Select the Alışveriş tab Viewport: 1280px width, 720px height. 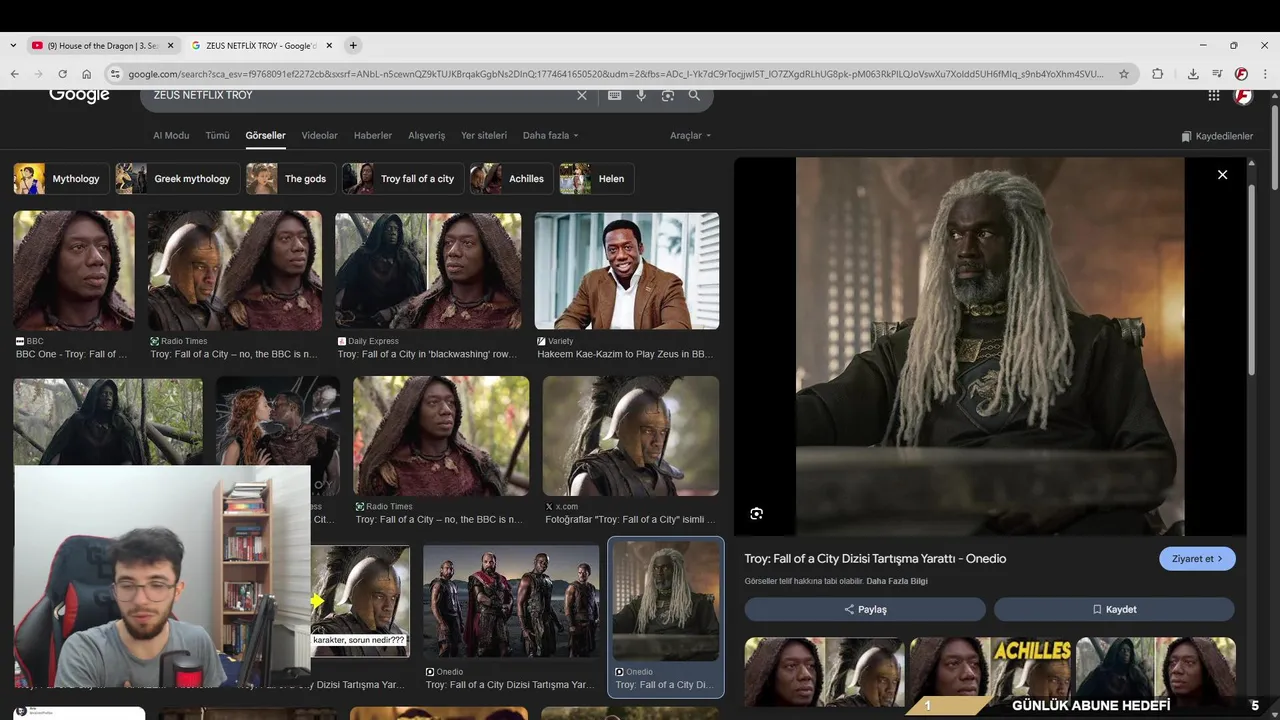(427, 135)
